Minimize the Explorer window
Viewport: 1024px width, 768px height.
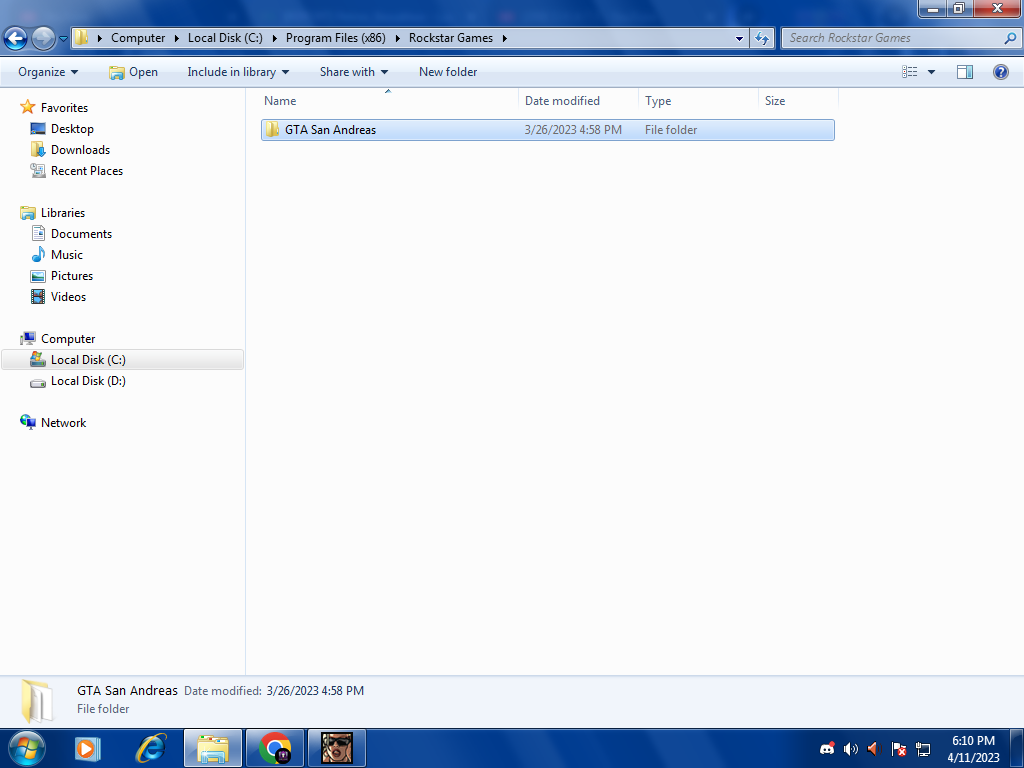point(933,8)
